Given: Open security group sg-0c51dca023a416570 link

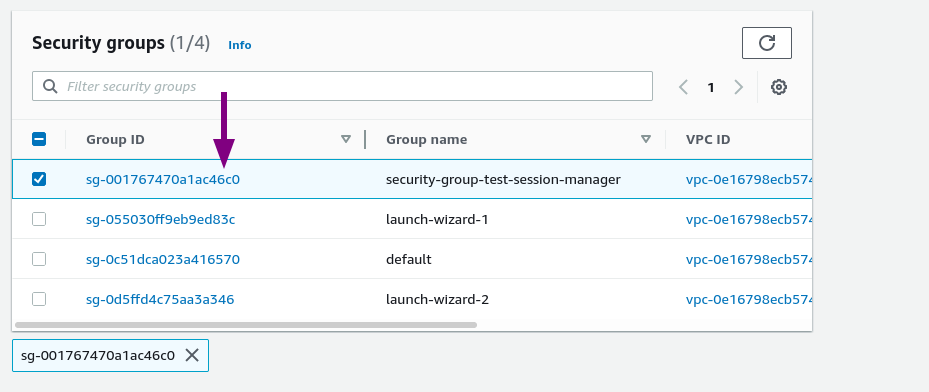Looking at the screenshot, I should [163, 259].
